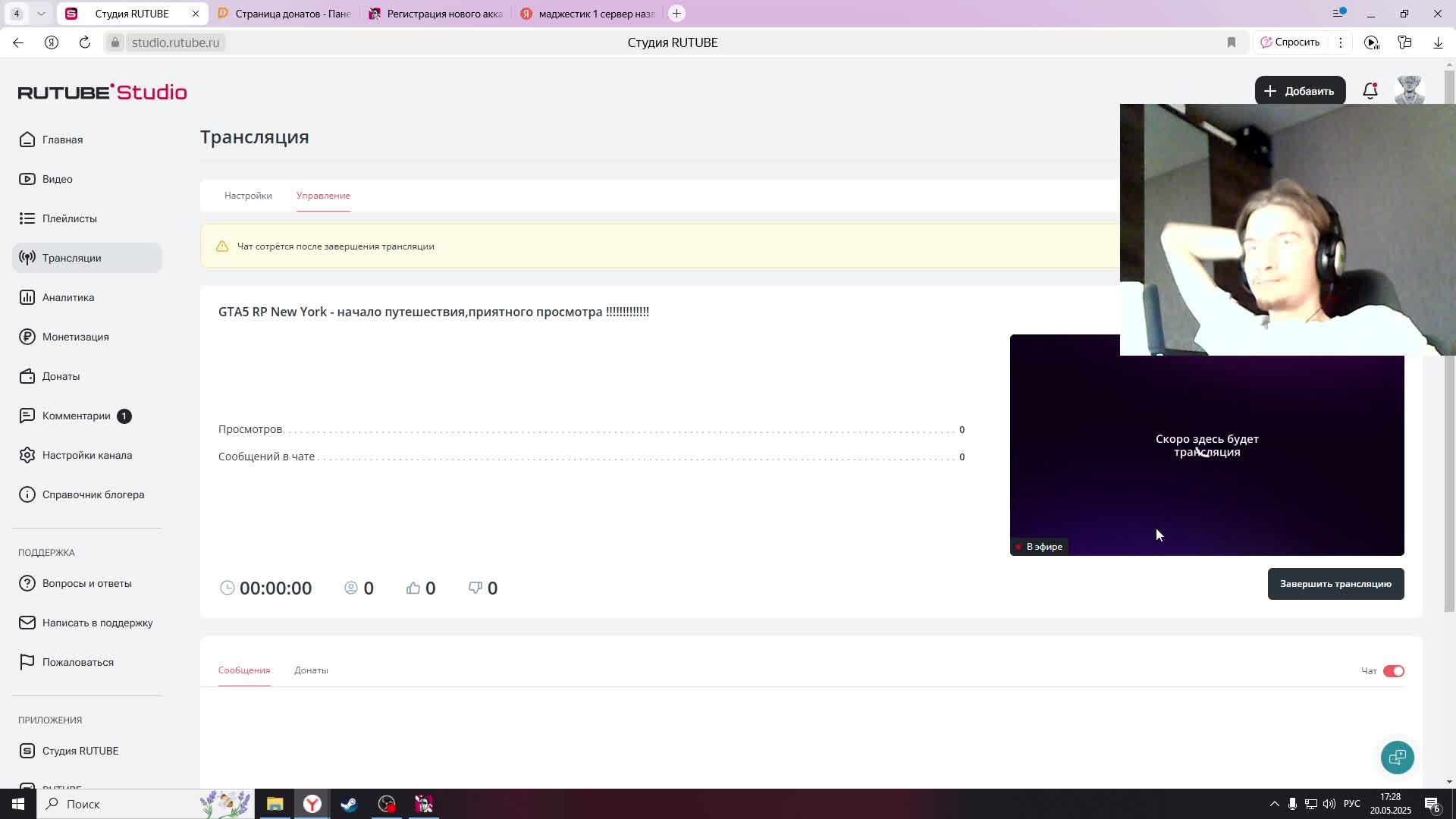
Task: Switch to the Настройки tab
Action: coord(248,196)
